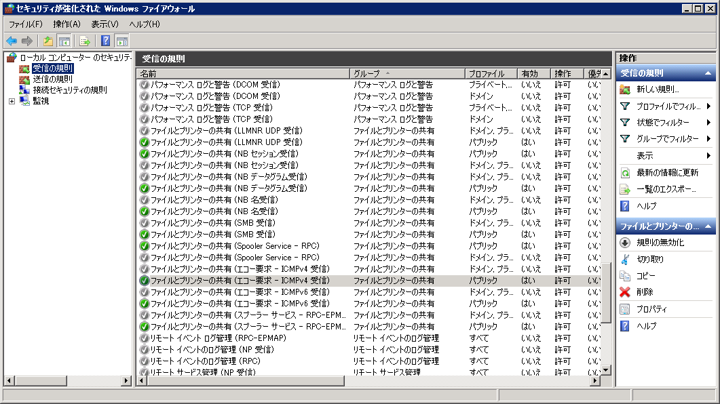Viewport: 720px width, 404px height.
Task: Toggle the action pane toolbar icon
Action: point(122,41)
